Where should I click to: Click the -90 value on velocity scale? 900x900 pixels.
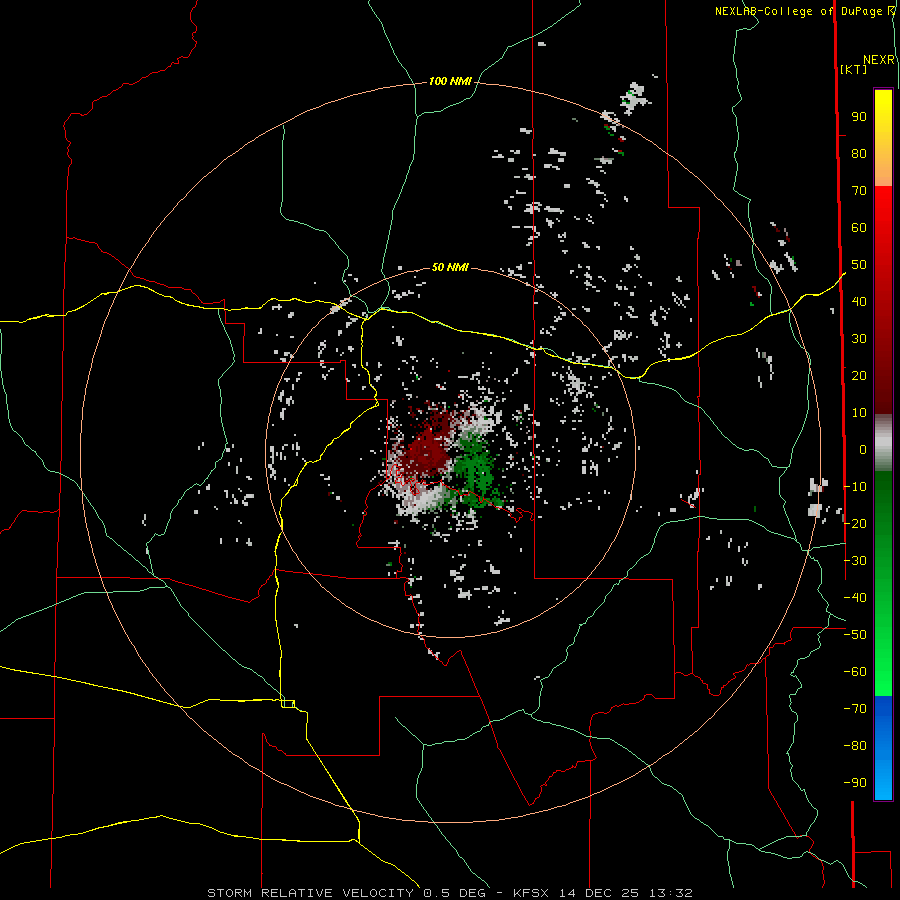click(855, 783)
